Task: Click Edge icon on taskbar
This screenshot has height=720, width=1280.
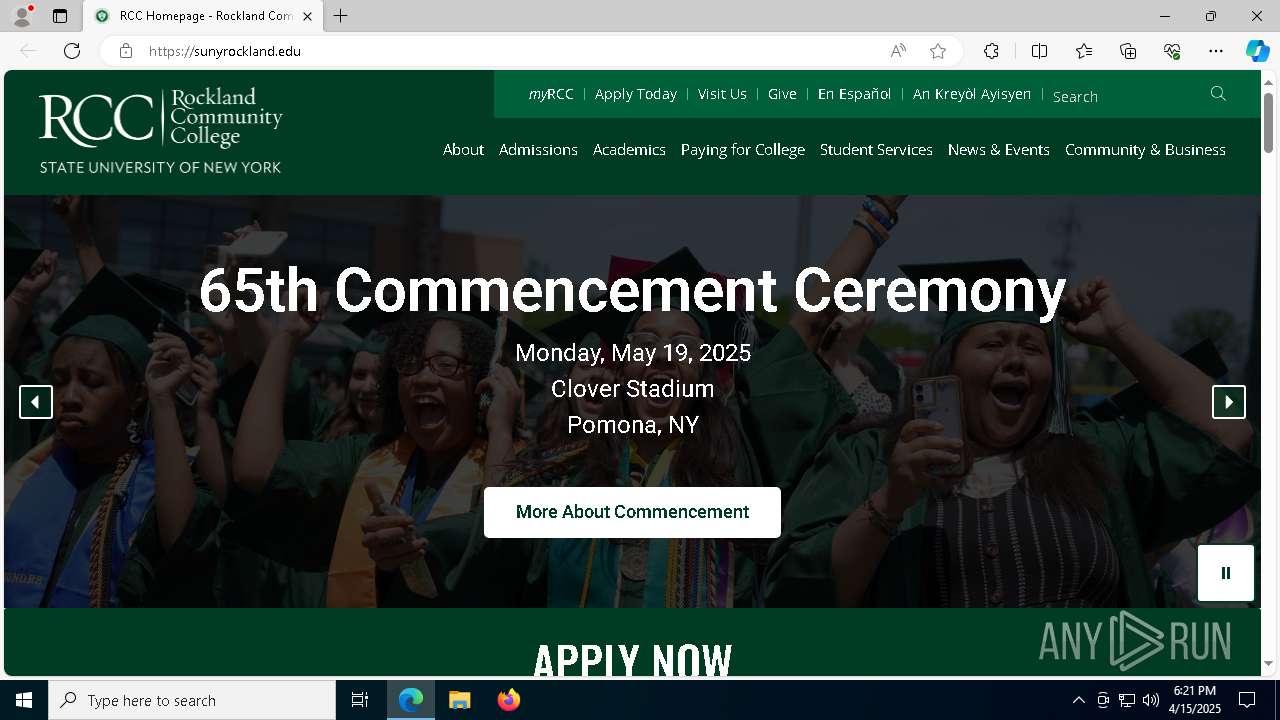Action: [411, 700]
